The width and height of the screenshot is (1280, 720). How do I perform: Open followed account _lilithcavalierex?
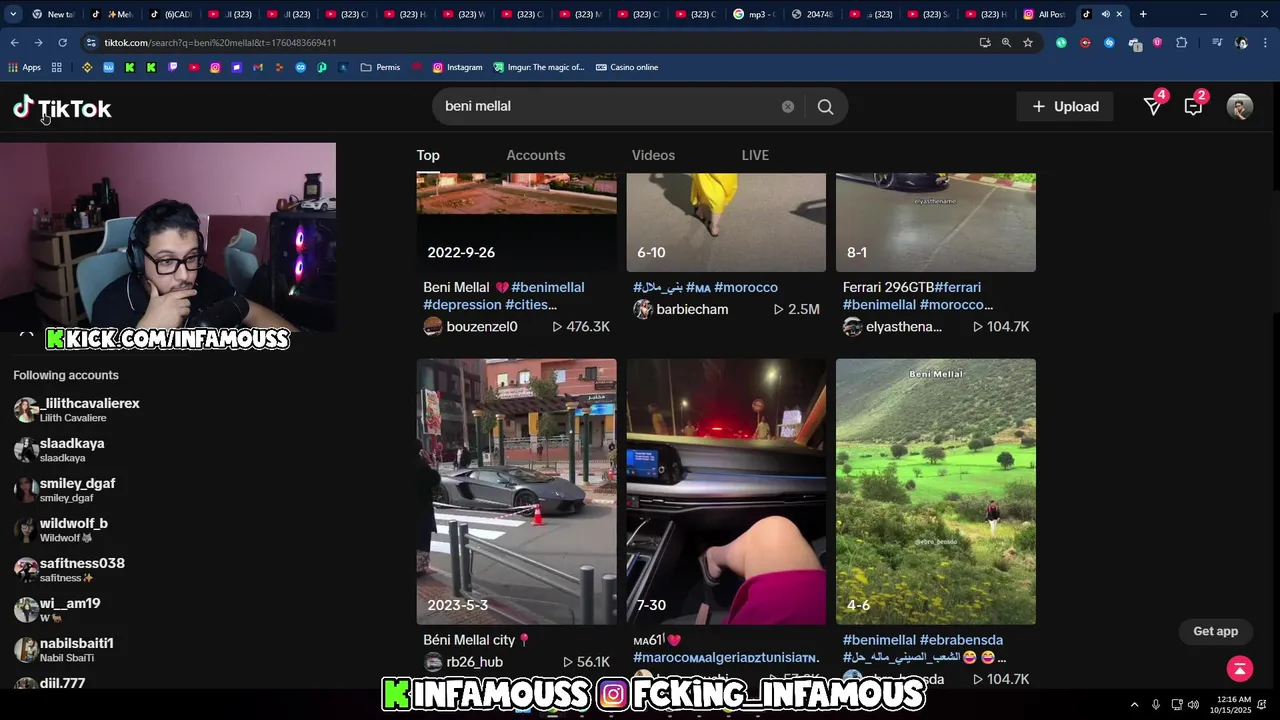77,410
